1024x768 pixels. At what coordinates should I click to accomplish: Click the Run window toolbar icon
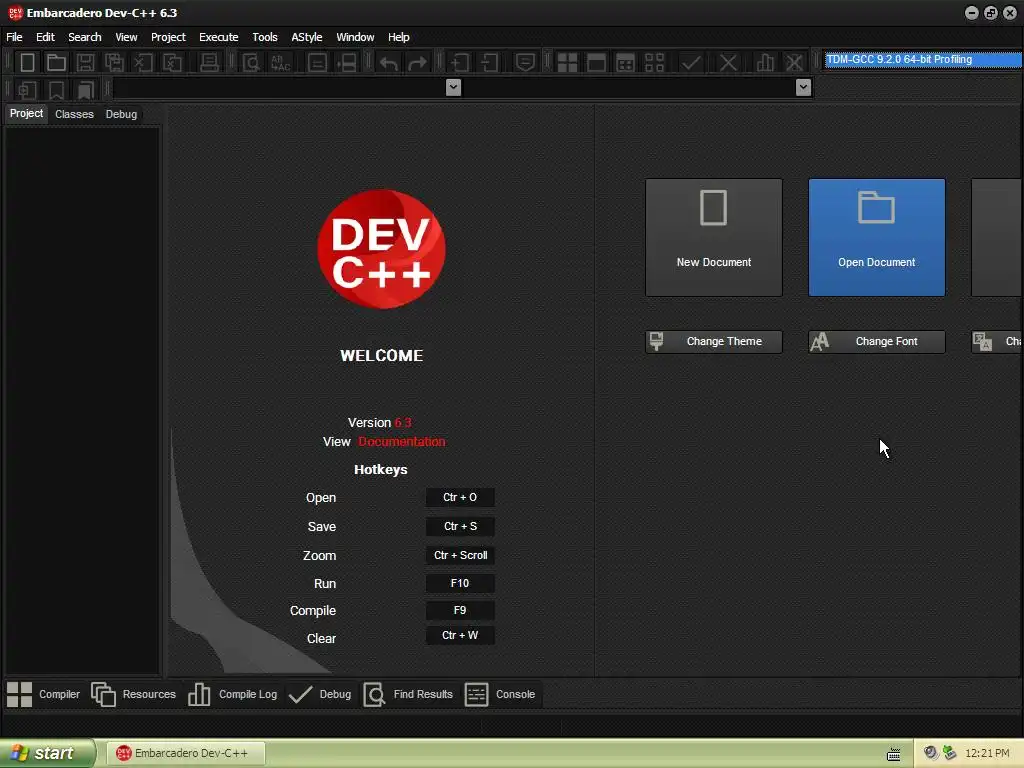point(596,63)
